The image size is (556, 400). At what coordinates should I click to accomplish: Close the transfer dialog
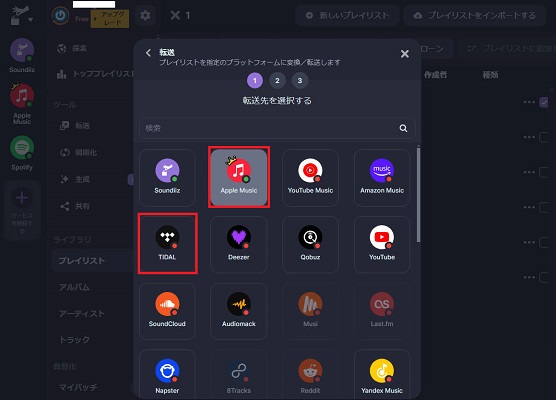[x=405, y=54]
